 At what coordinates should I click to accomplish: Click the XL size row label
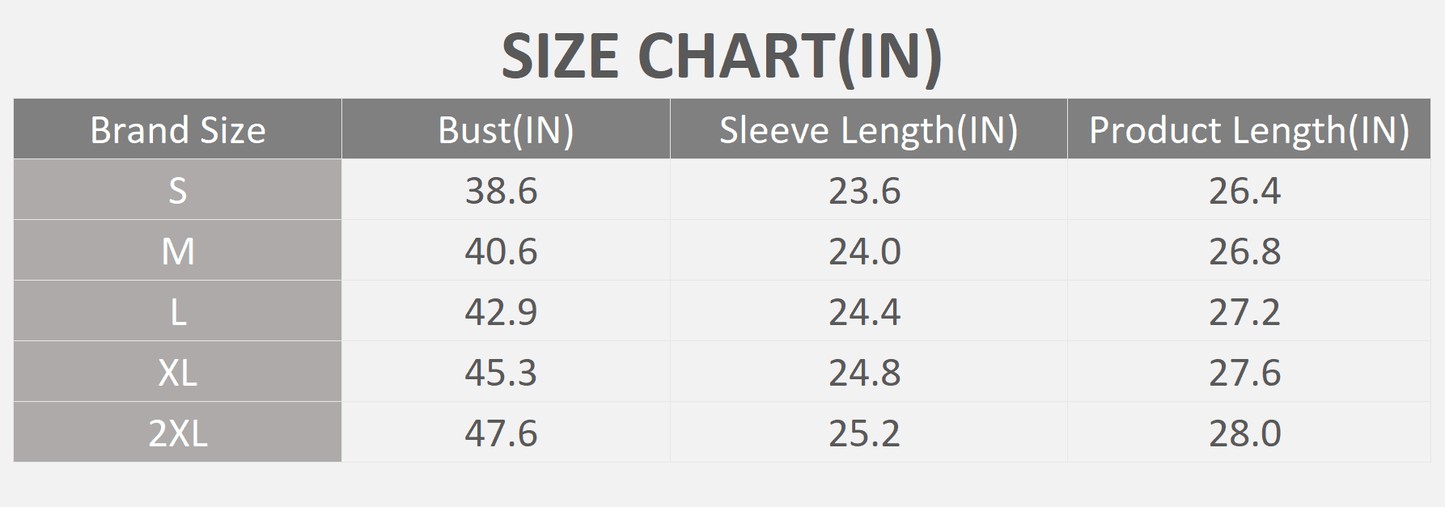(178, 372)
